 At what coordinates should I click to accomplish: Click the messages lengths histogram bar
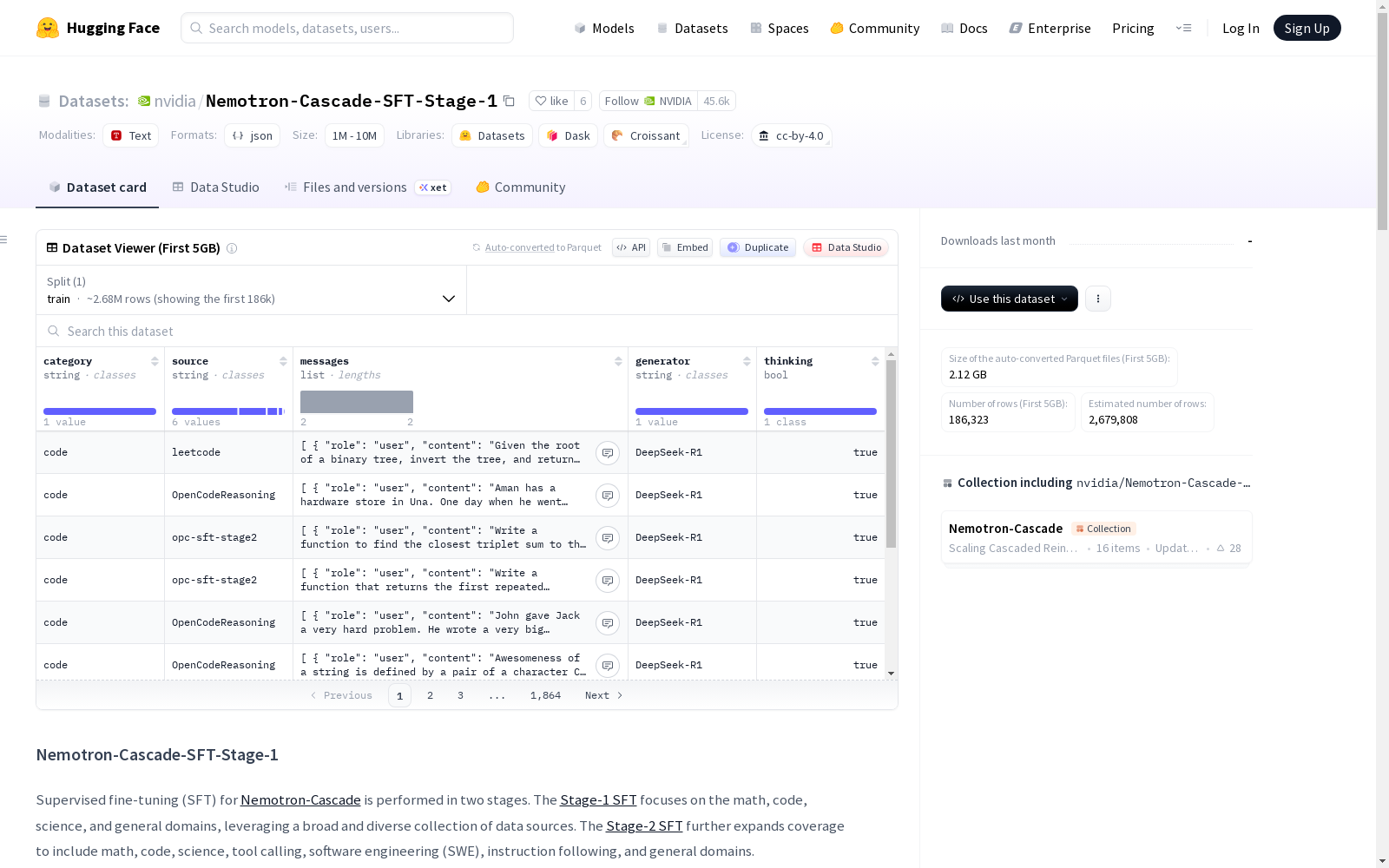tap(357, 402)
